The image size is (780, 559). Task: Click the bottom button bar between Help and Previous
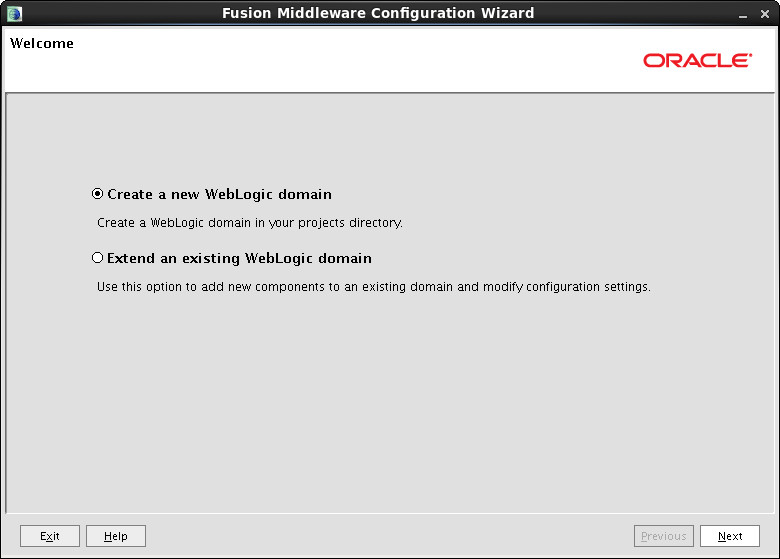pos(390,536)
